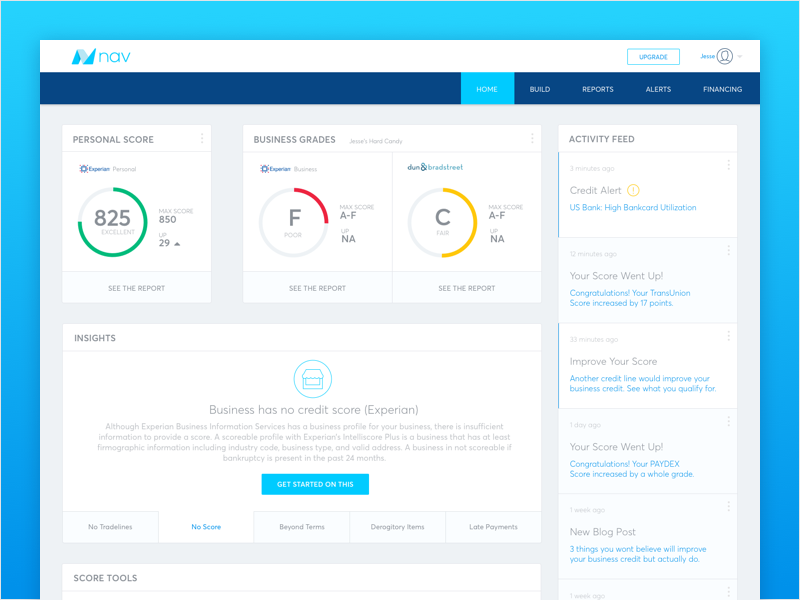This screenshot has height=600, width=800.
Task: See the report for the 825 Experian score
Action: (136, 288)
